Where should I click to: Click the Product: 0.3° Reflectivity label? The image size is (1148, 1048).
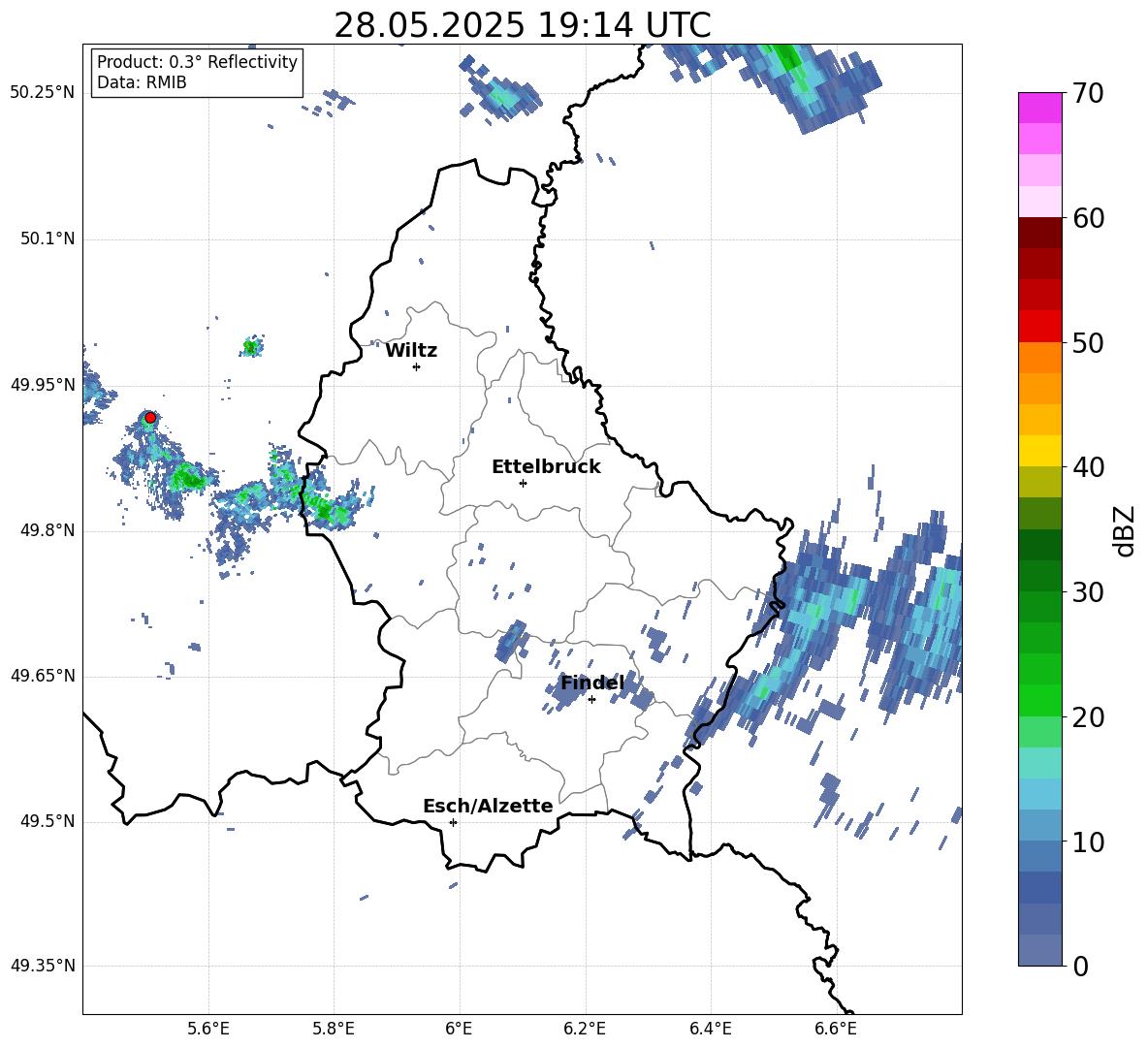tap(197, 61)
